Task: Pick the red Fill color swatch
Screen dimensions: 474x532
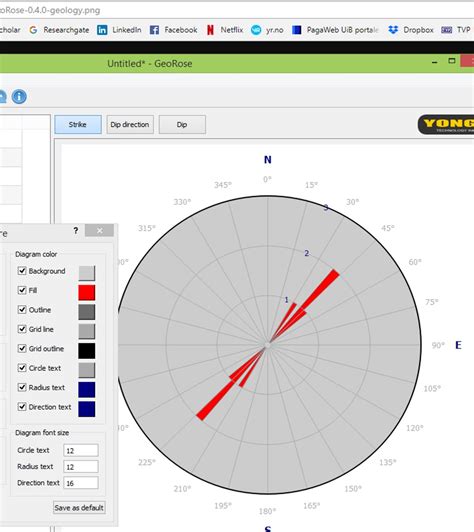Action: point(87,292)
